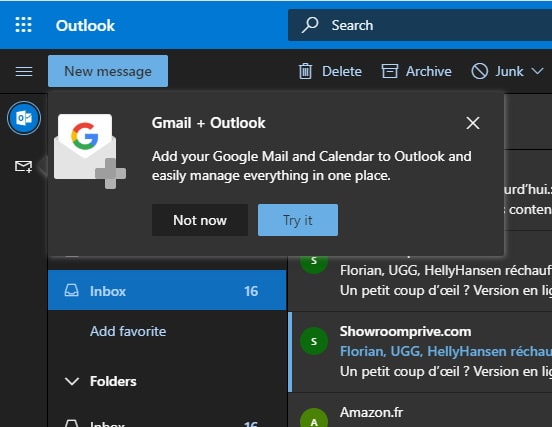This screenshot has width=552, height=427.
Task: Click the Not now button
Action: (200, 220)
